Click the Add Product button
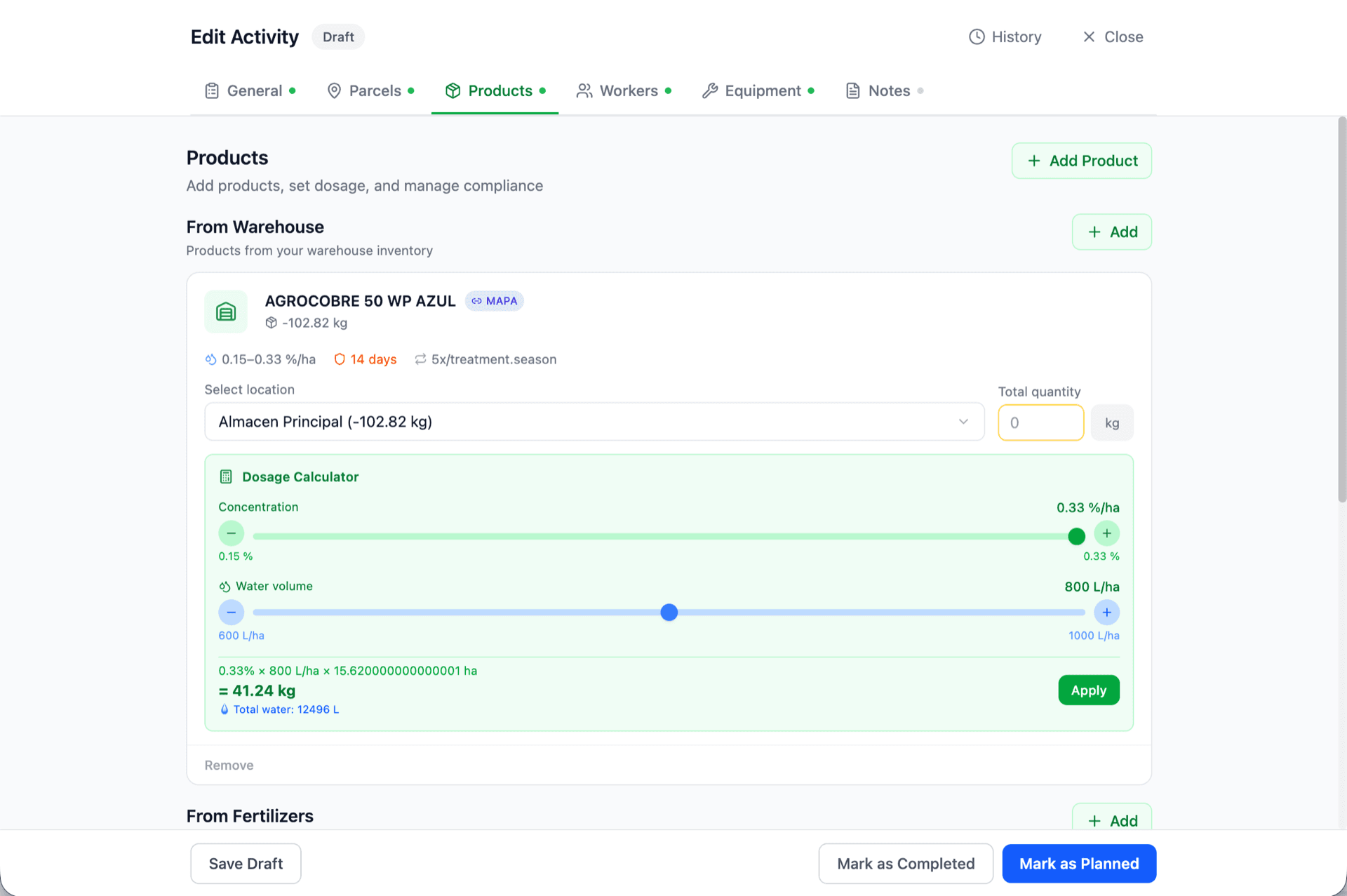Image resolution: width=1347 pixels, height=896 pixels. [x=1081, y=161]
